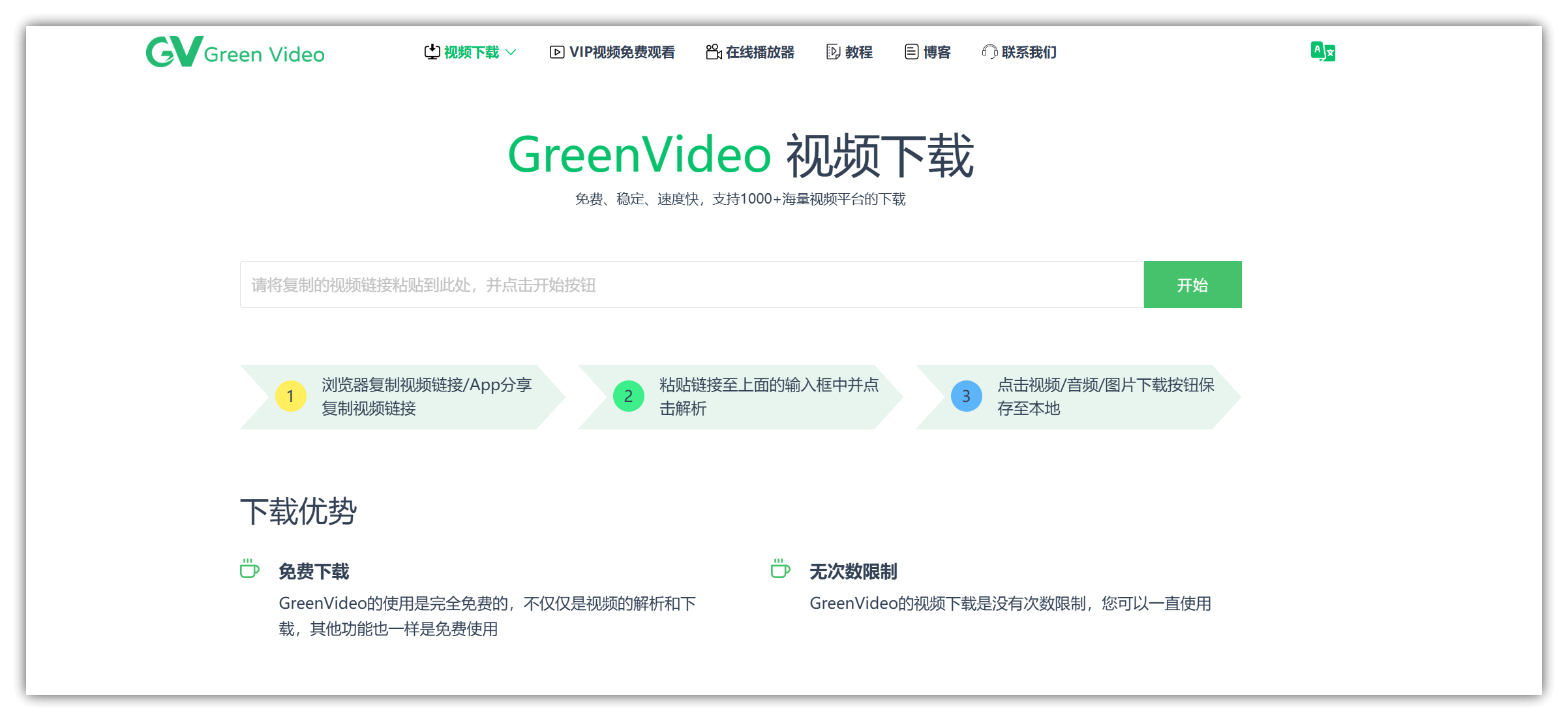
Task: Click the tutorial document icon beside 教程
Action: [x=833, y=52]
